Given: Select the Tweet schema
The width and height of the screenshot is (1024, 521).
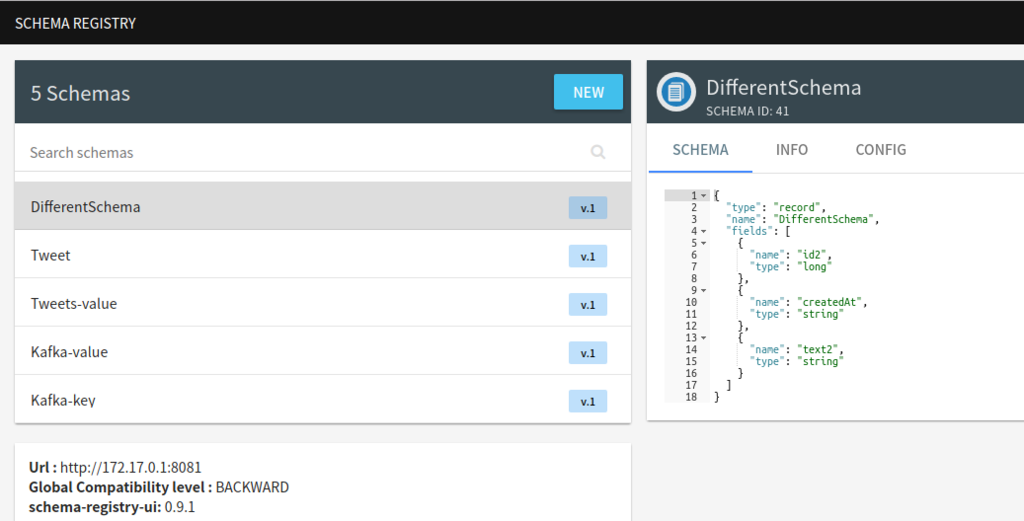Looking at the screenshot, I should click(323, 255).
